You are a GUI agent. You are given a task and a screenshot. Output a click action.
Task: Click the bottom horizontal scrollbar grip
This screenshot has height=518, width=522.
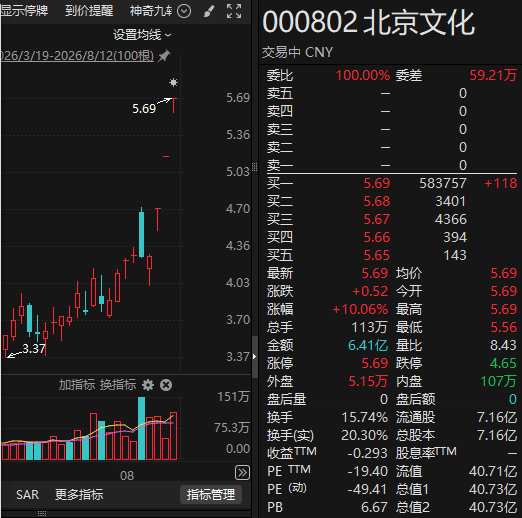click(x=42, y=514)
